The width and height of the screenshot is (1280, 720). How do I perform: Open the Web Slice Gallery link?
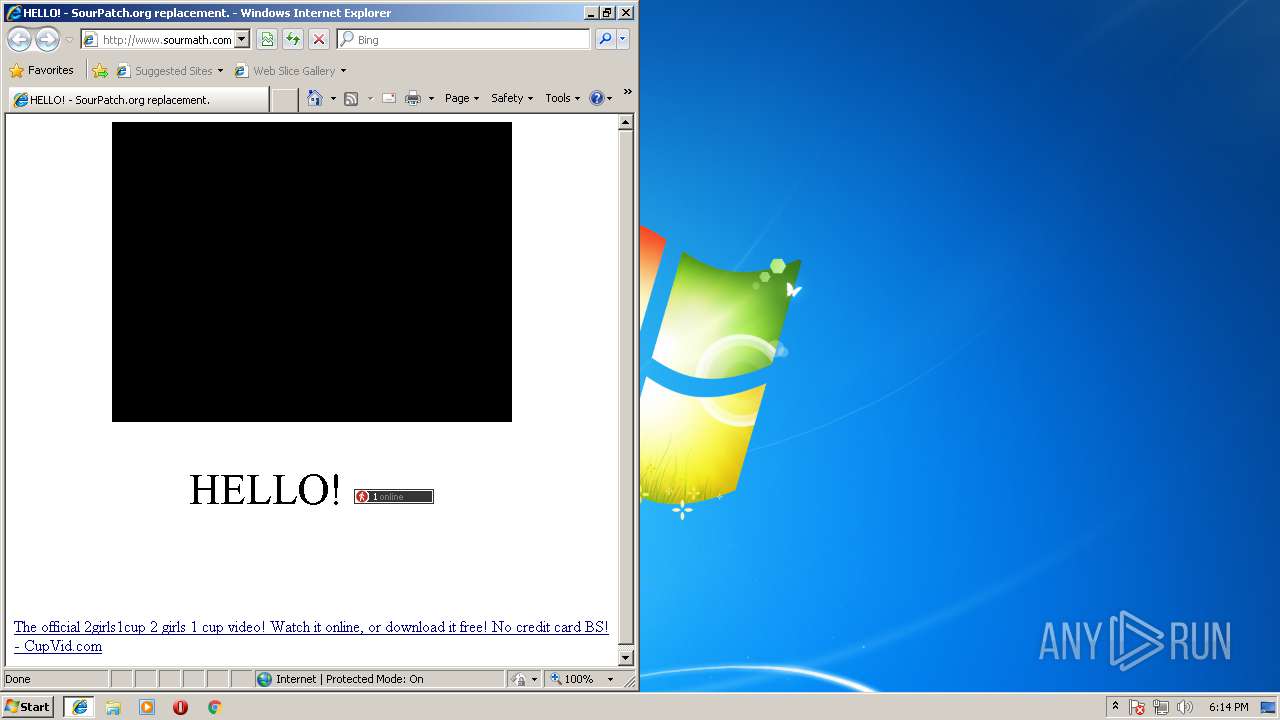[x=285, y=71]
